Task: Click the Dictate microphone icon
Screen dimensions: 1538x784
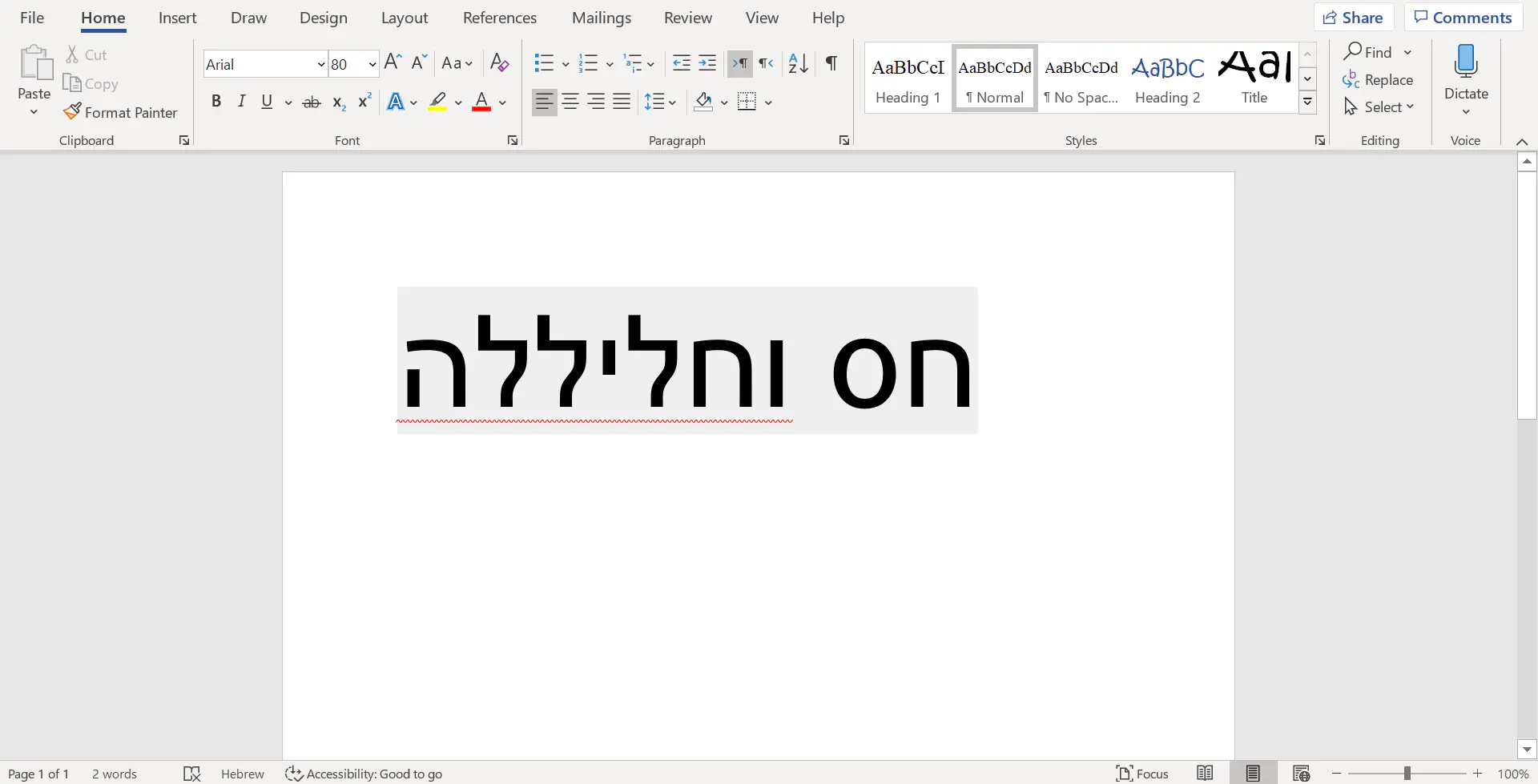Action: click(x=1465, y=62)
